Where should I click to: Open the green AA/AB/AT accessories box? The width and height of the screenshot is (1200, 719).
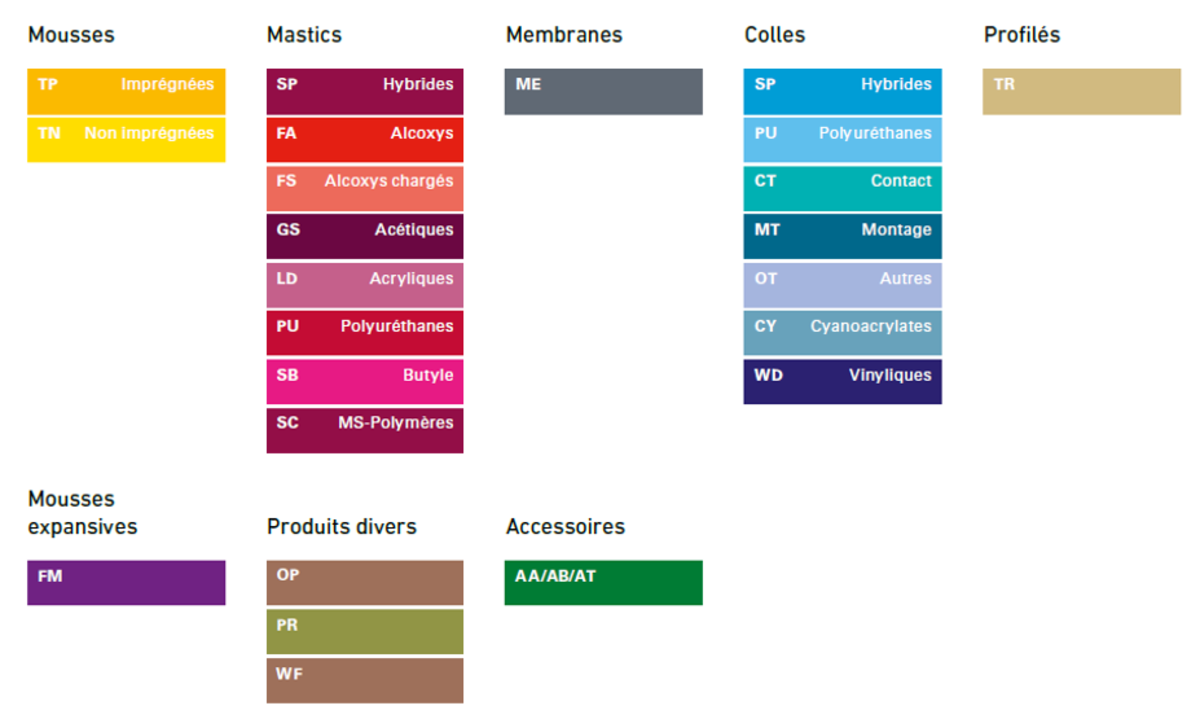603,583
